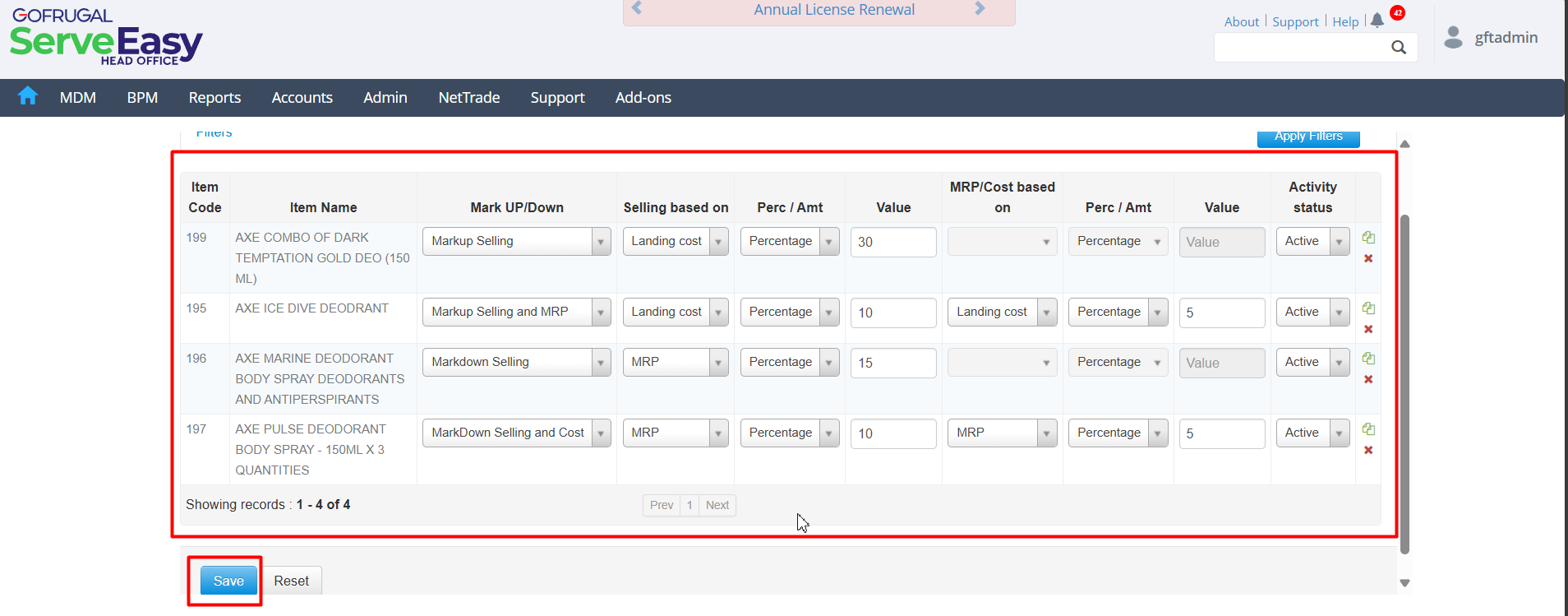1568x616 pixels.
Task: Go to the Home icon in navbar
Action: 28,96
